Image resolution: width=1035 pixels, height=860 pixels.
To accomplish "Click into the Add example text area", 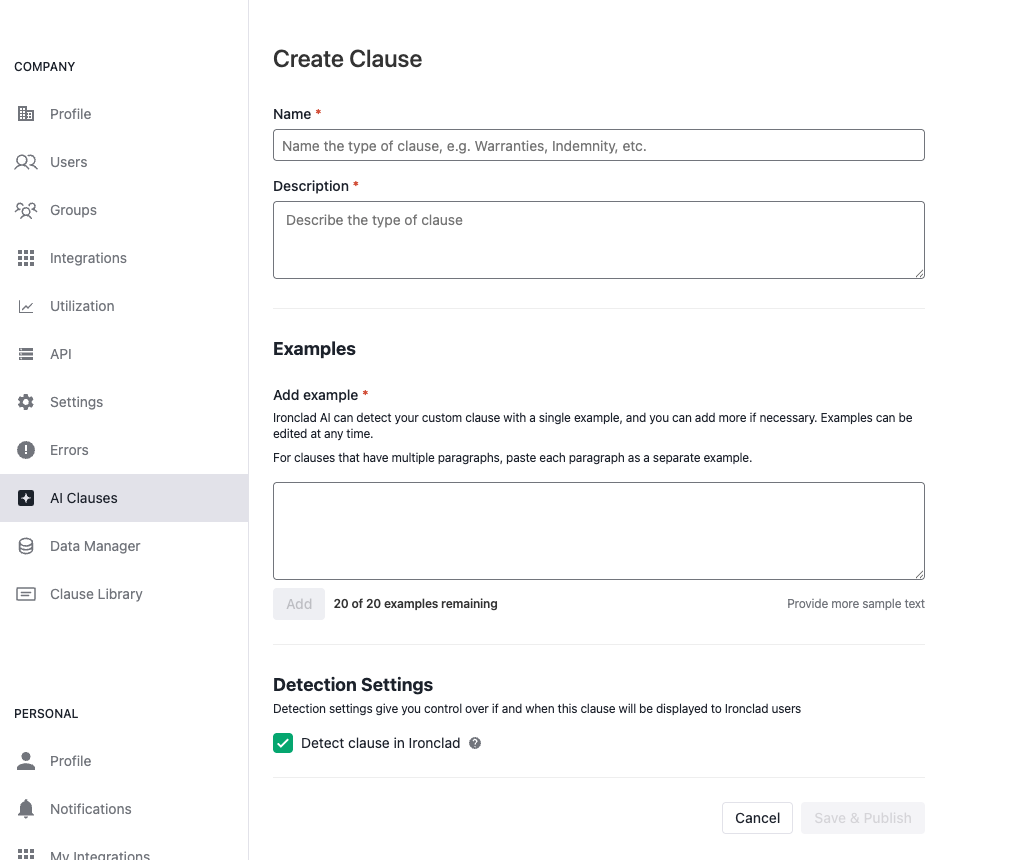I will (x=599, y=531).
